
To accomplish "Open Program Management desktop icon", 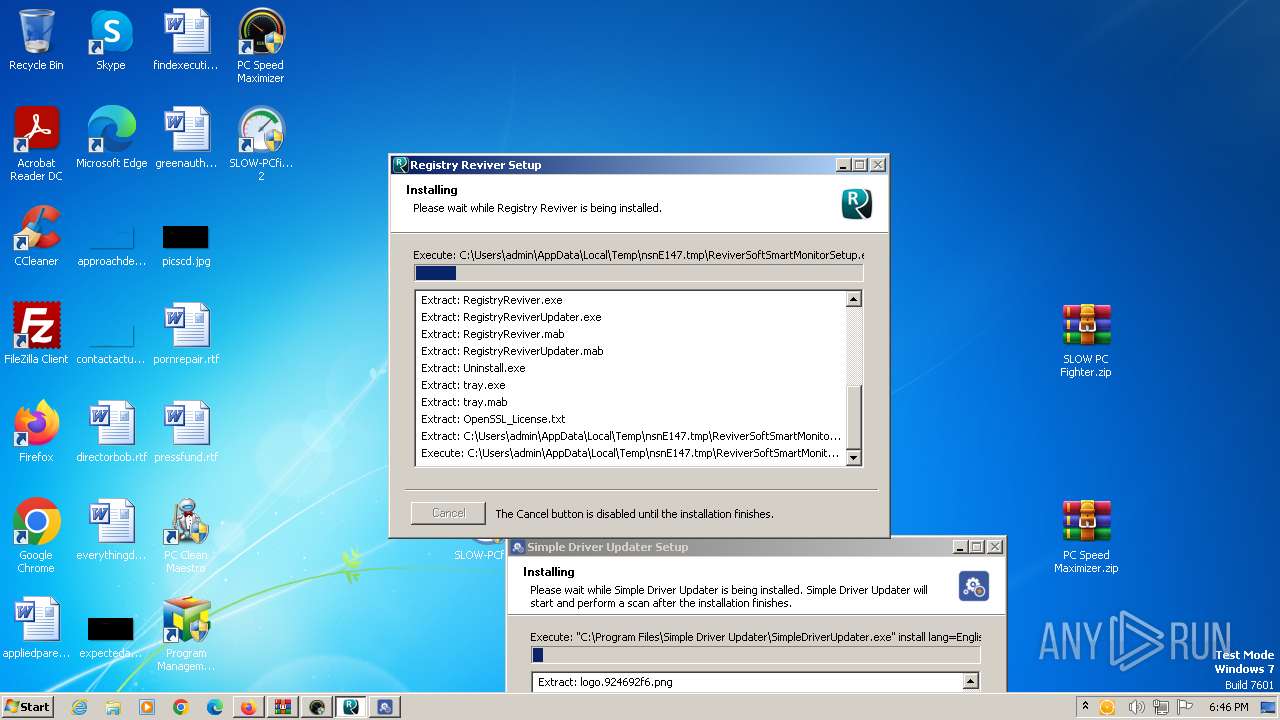I will pos(185,634).
